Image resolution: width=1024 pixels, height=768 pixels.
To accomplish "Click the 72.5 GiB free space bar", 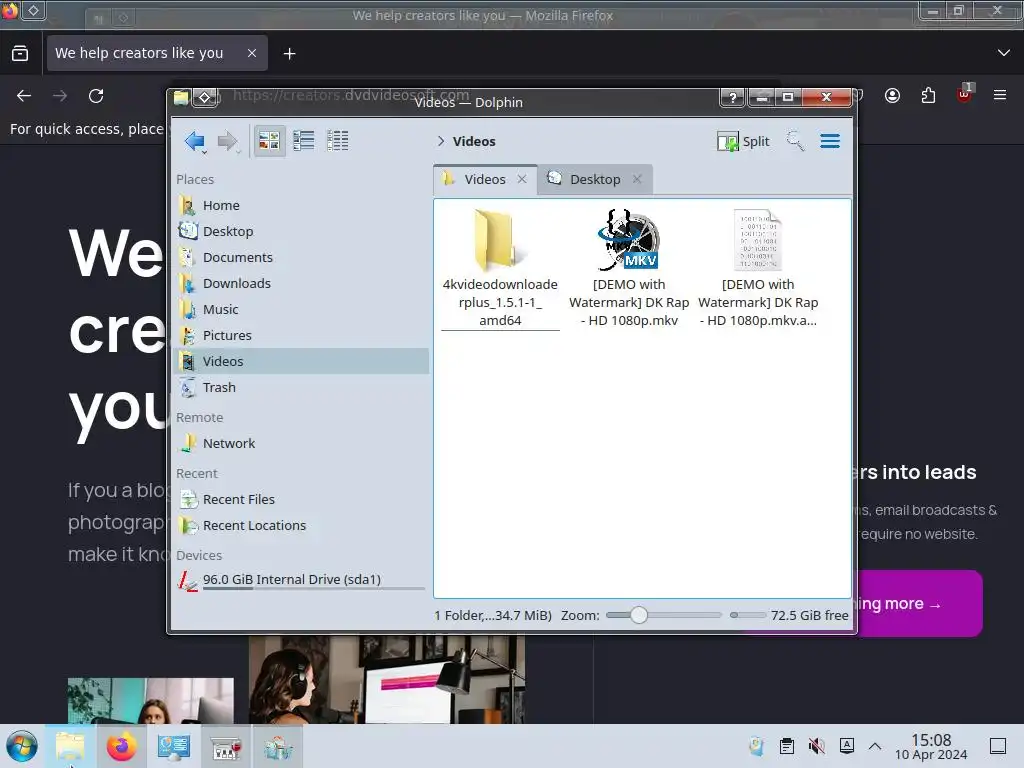I will click(x=748, y=615).
